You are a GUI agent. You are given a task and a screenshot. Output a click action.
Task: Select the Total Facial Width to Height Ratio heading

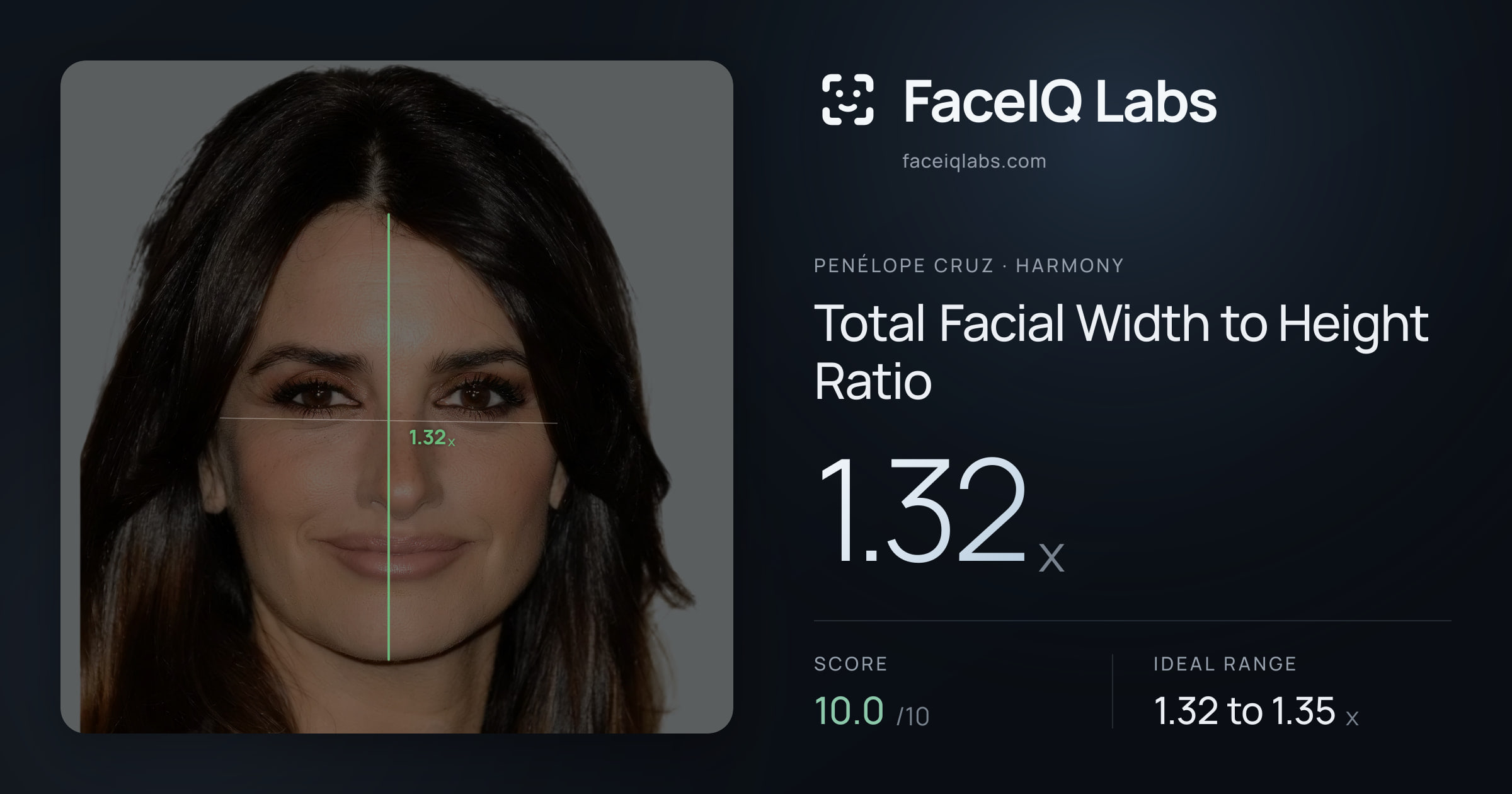(x=1121, y=352)
